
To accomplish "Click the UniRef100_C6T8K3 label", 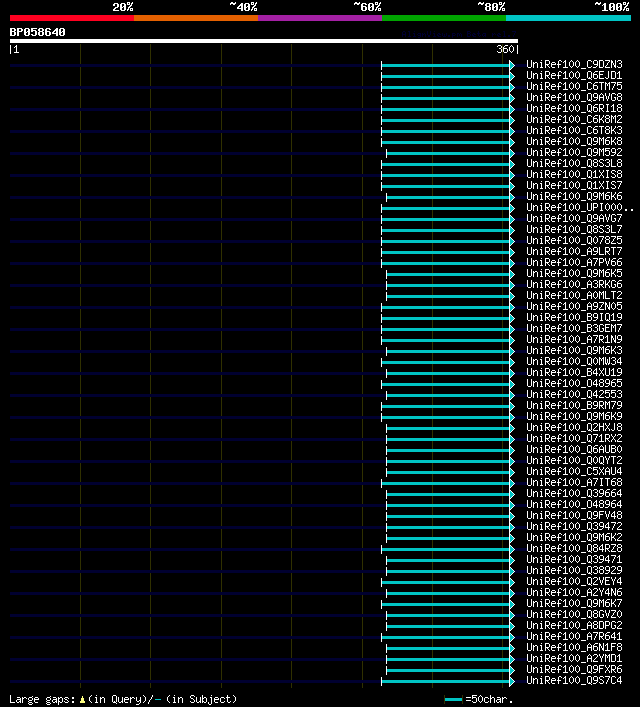I will click(574, 130).
